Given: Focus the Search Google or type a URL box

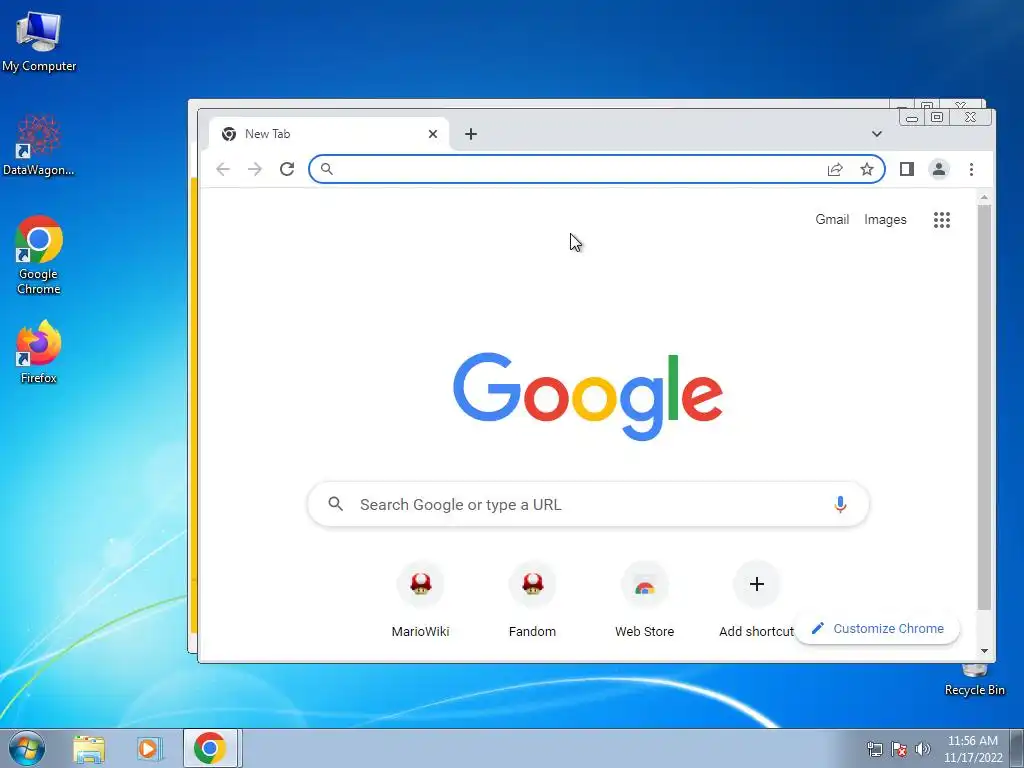Looking at the screenshot, I should [588, 504].
